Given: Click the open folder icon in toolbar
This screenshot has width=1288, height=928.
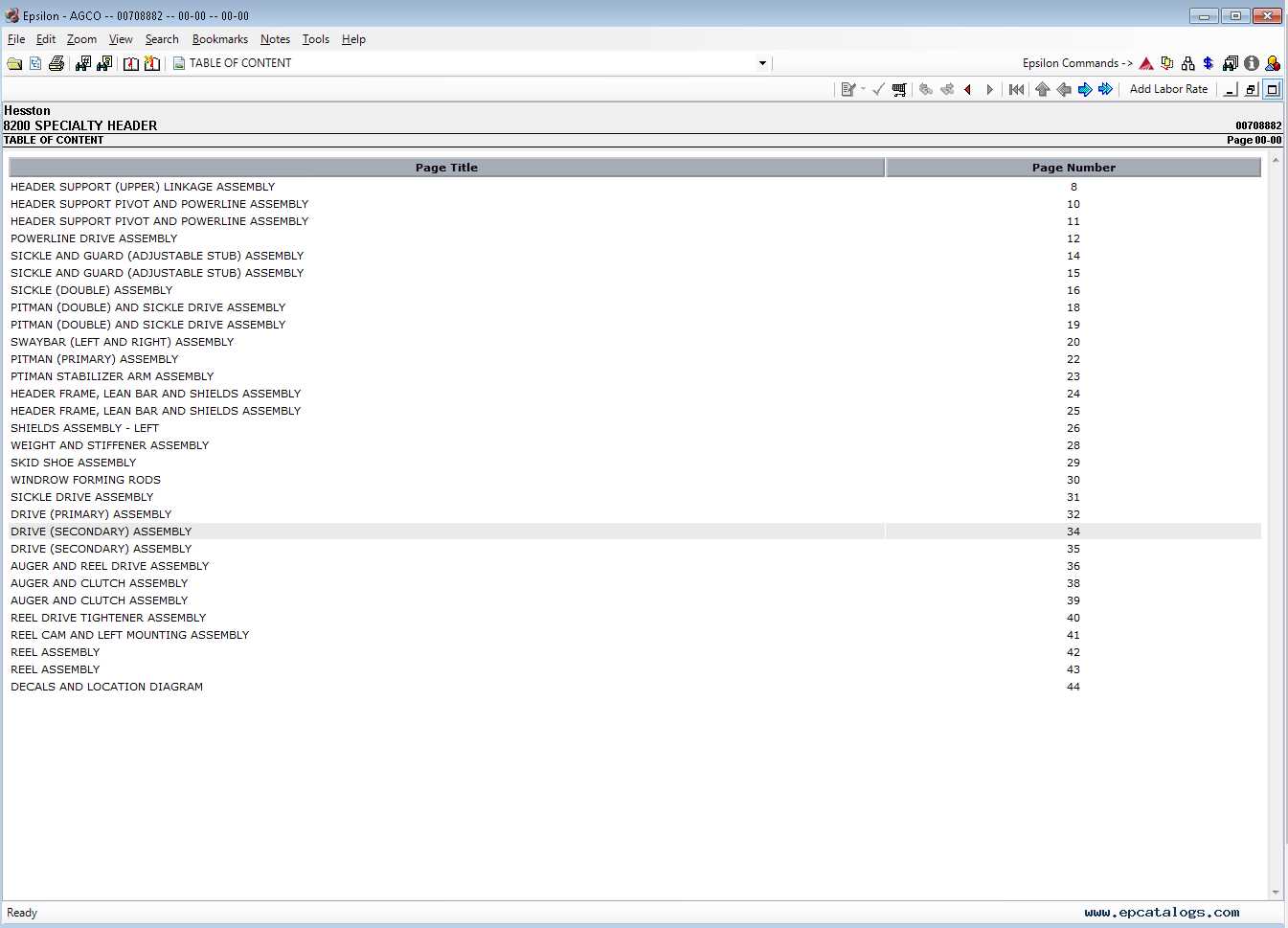Looking at the screenshot, I should pyautogui.click(x=14, y=63).
